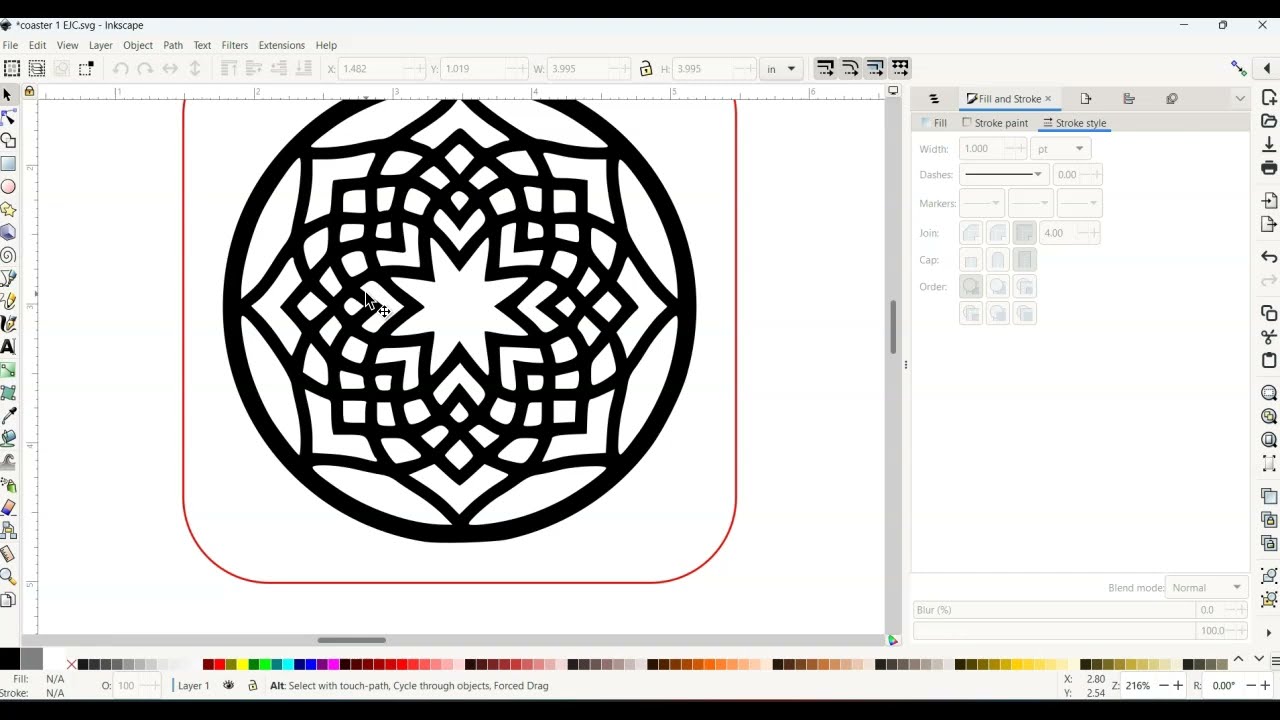
Task: Expand the dock panel tabs chevron menu
Action: click(1240, 99)
